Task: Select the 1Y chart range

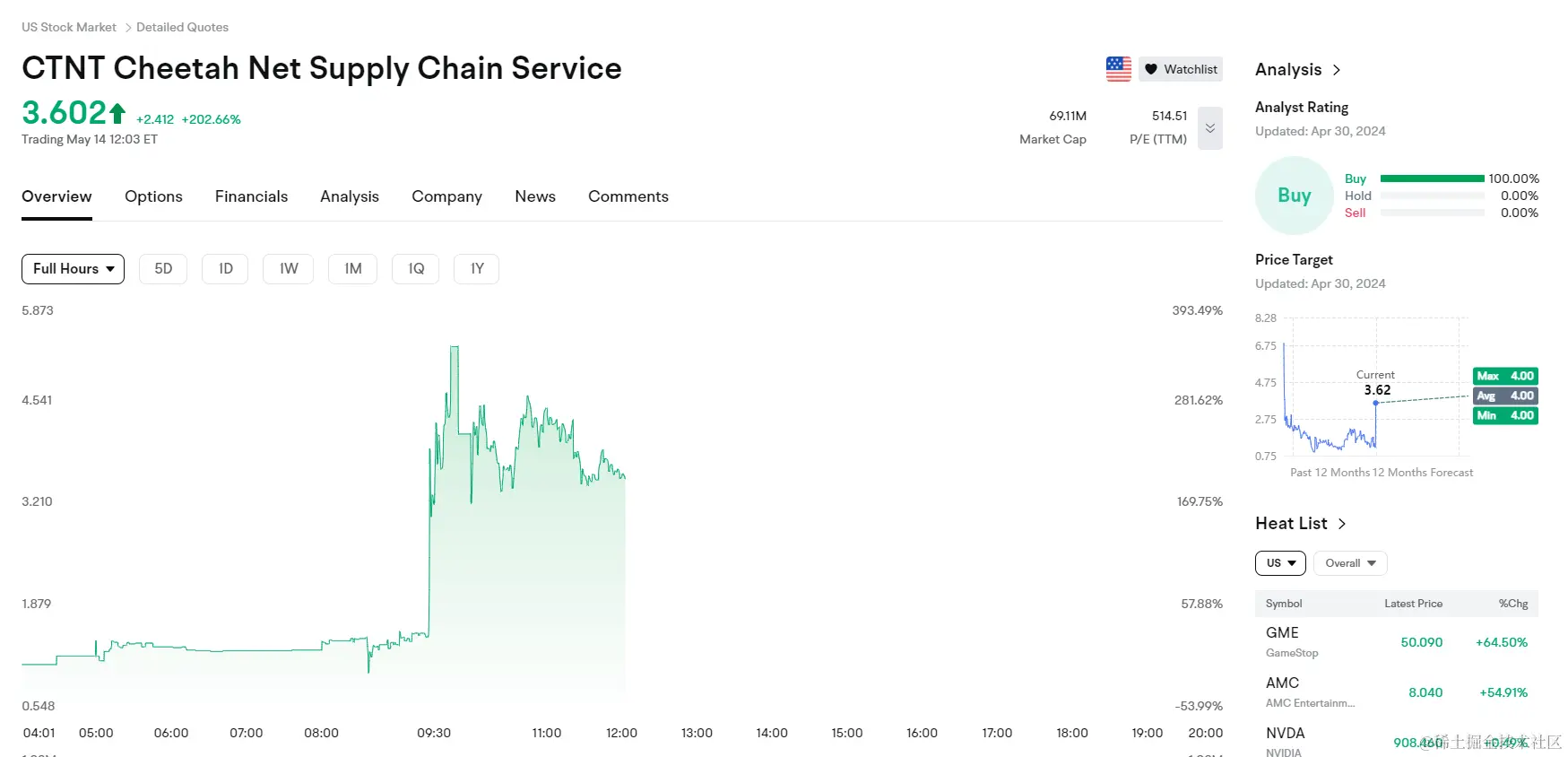Action: coord(477,269)
